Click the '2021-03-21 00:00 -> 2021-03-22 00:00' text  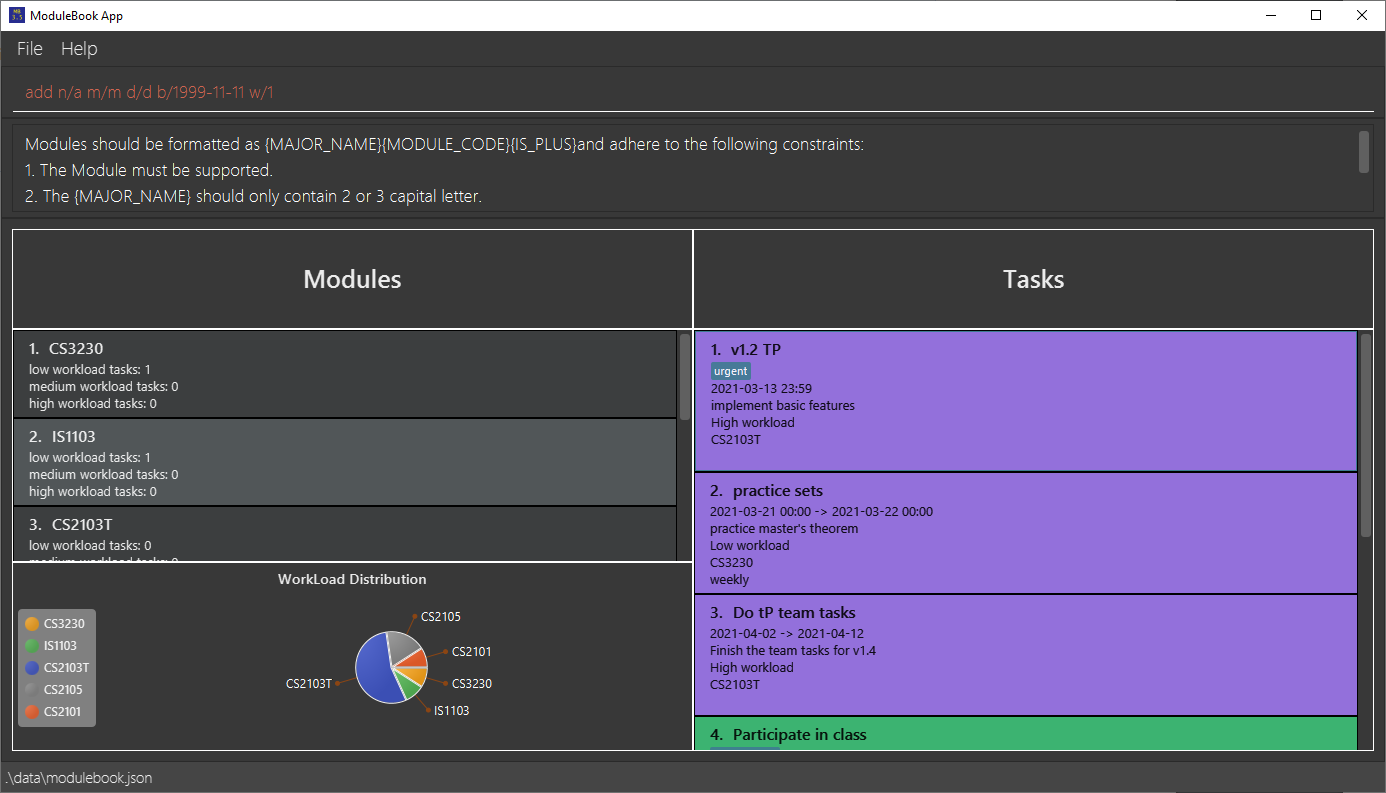click(x=822, y=512)
